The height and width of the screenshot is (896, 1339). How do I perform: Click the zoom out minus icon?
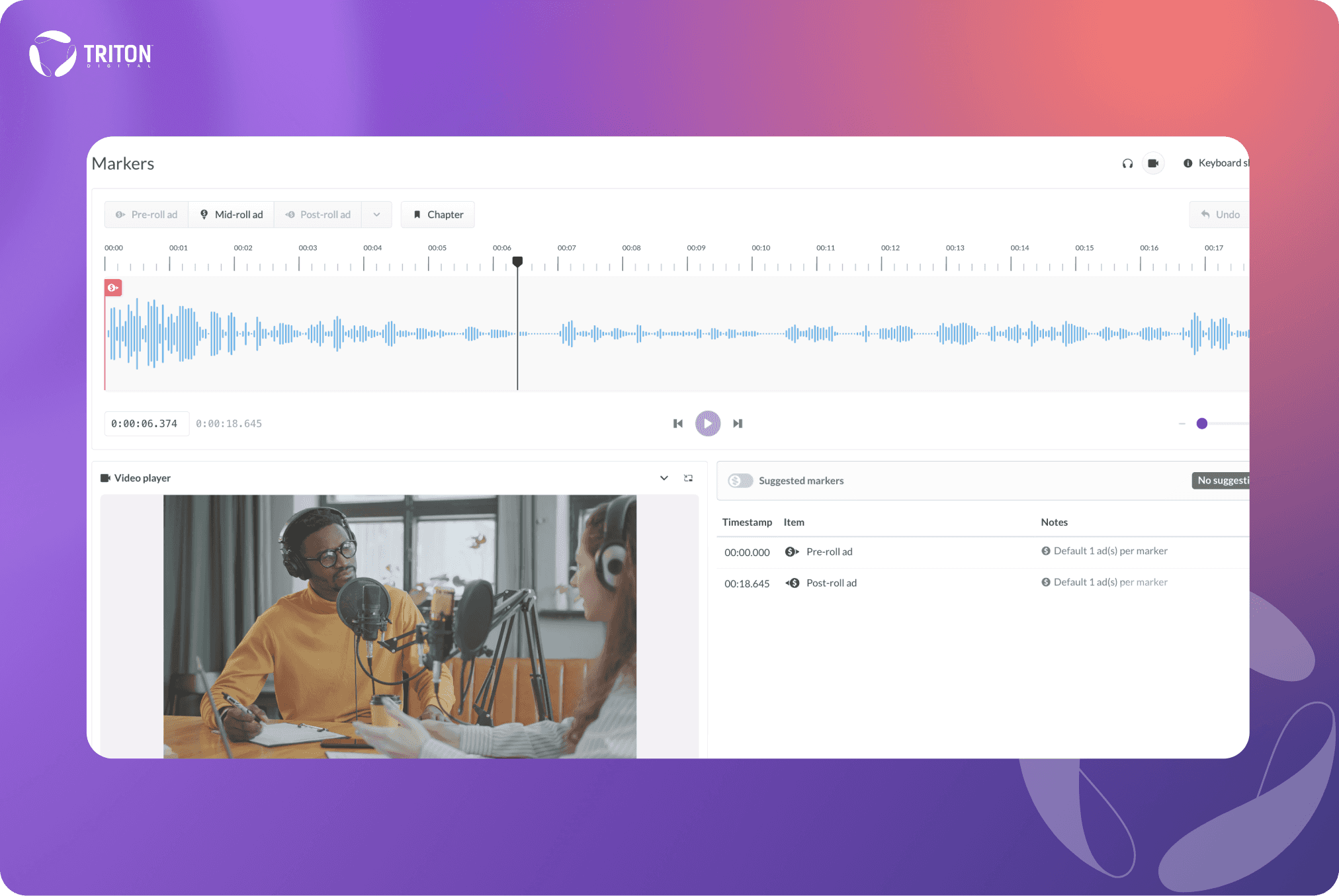tap(1182, 423)
